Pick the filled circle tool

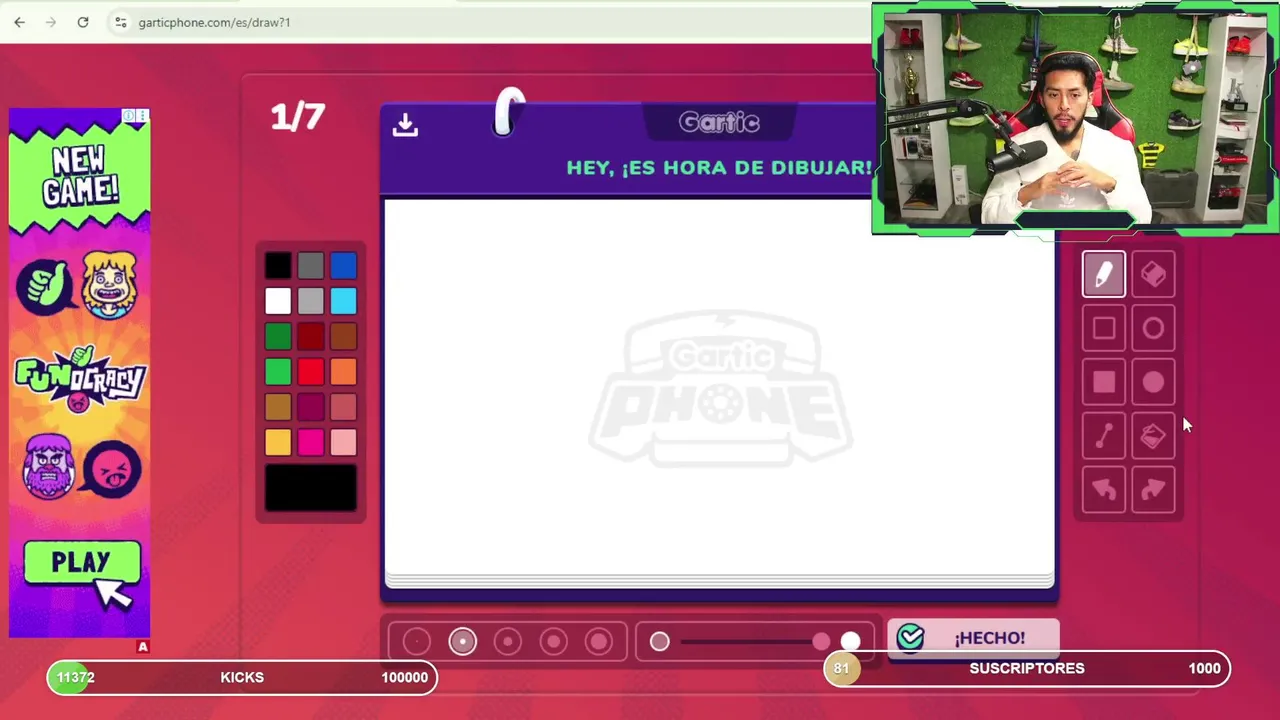pyautogui.click(x=1153, y=383)
